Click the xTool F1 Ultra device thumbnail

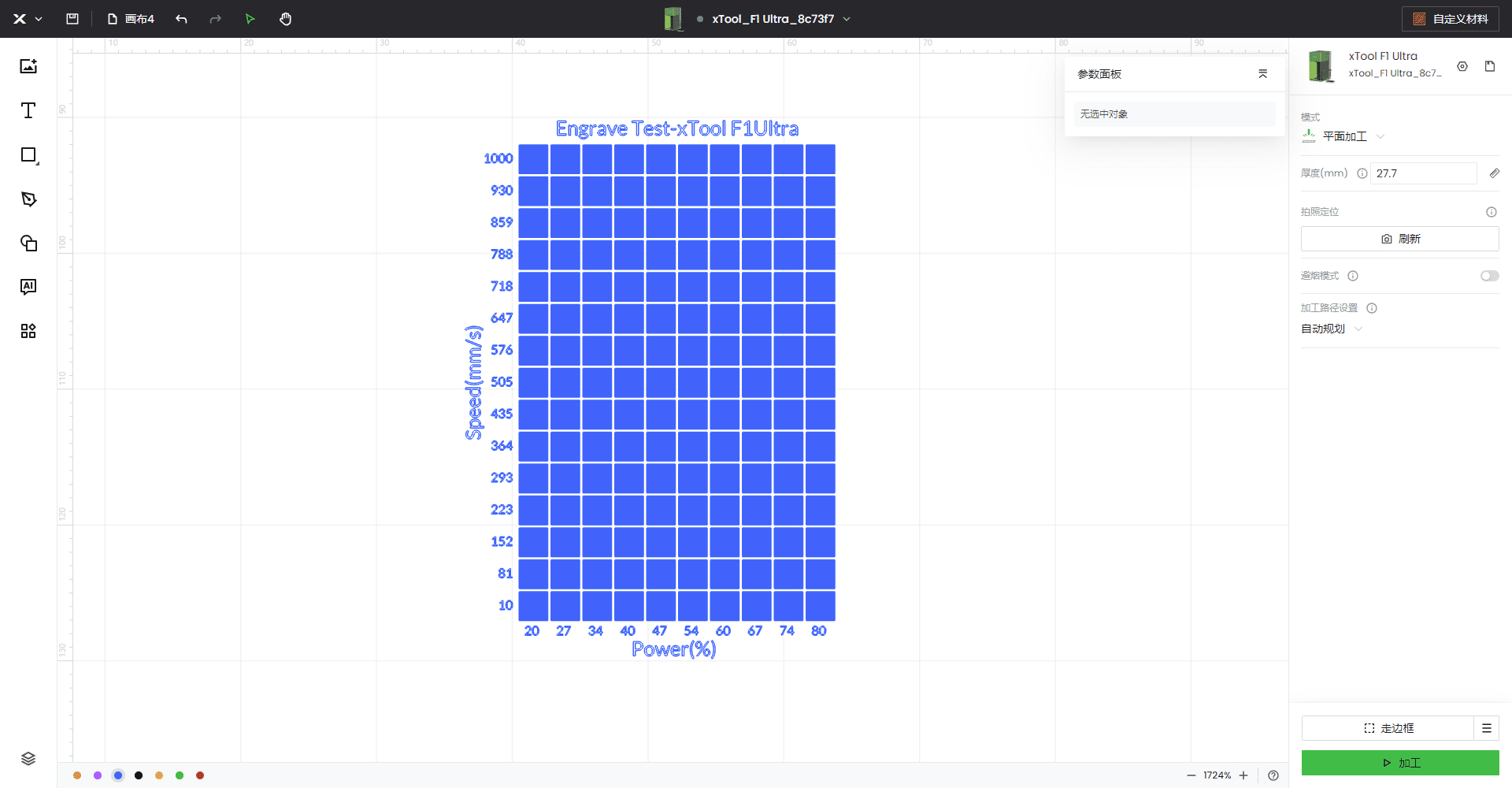tap(1321, 65)
